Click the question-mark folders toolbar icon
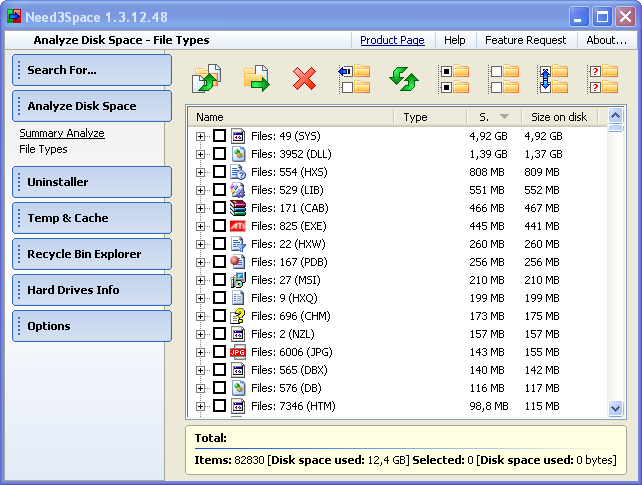 point(603,79)
